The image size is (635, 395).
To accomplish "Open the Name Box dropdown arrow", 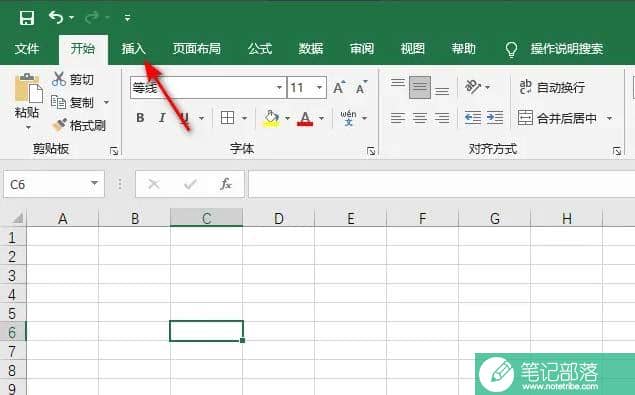I will point(94,184).
